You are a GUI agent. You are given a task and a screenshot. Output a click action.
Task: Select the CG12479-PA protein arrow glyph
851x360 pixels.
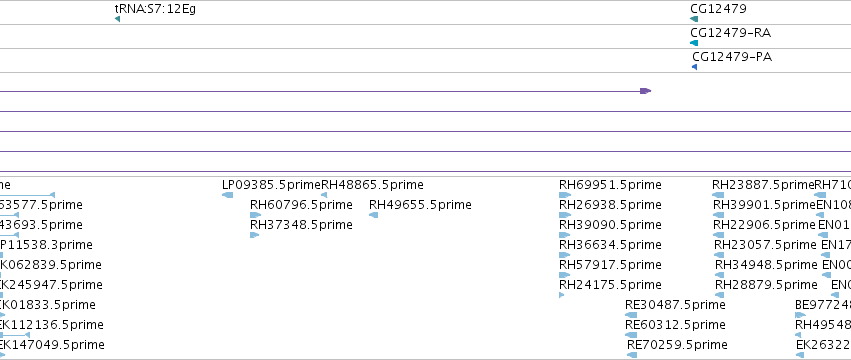694,67
